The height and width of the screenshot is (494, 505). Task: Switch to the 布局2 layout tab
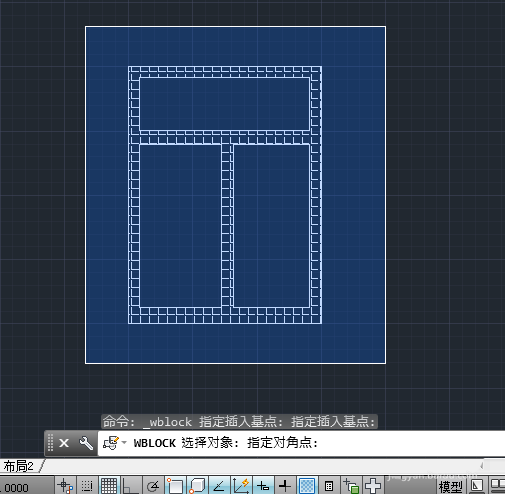pos(19,466)
